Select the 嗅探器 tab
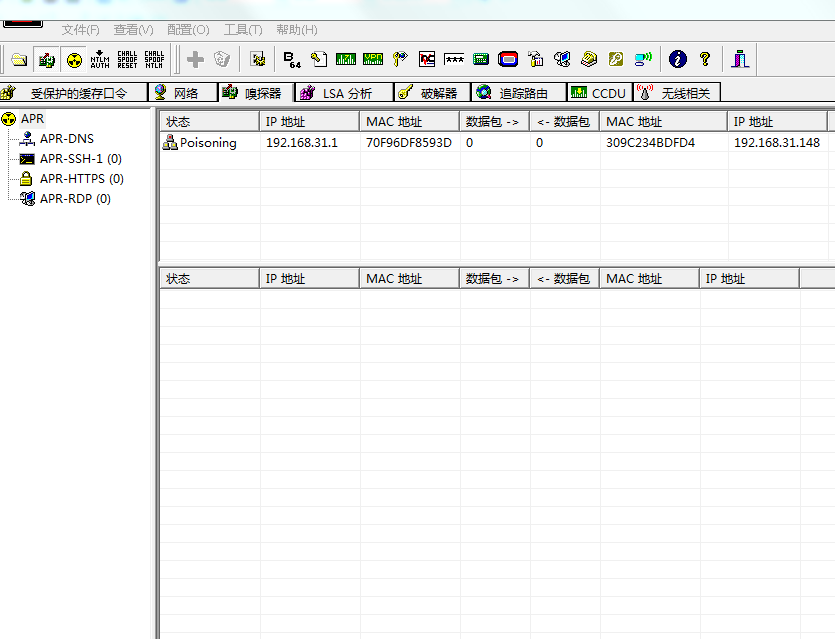835x639 pixels. tap(257, 93)
